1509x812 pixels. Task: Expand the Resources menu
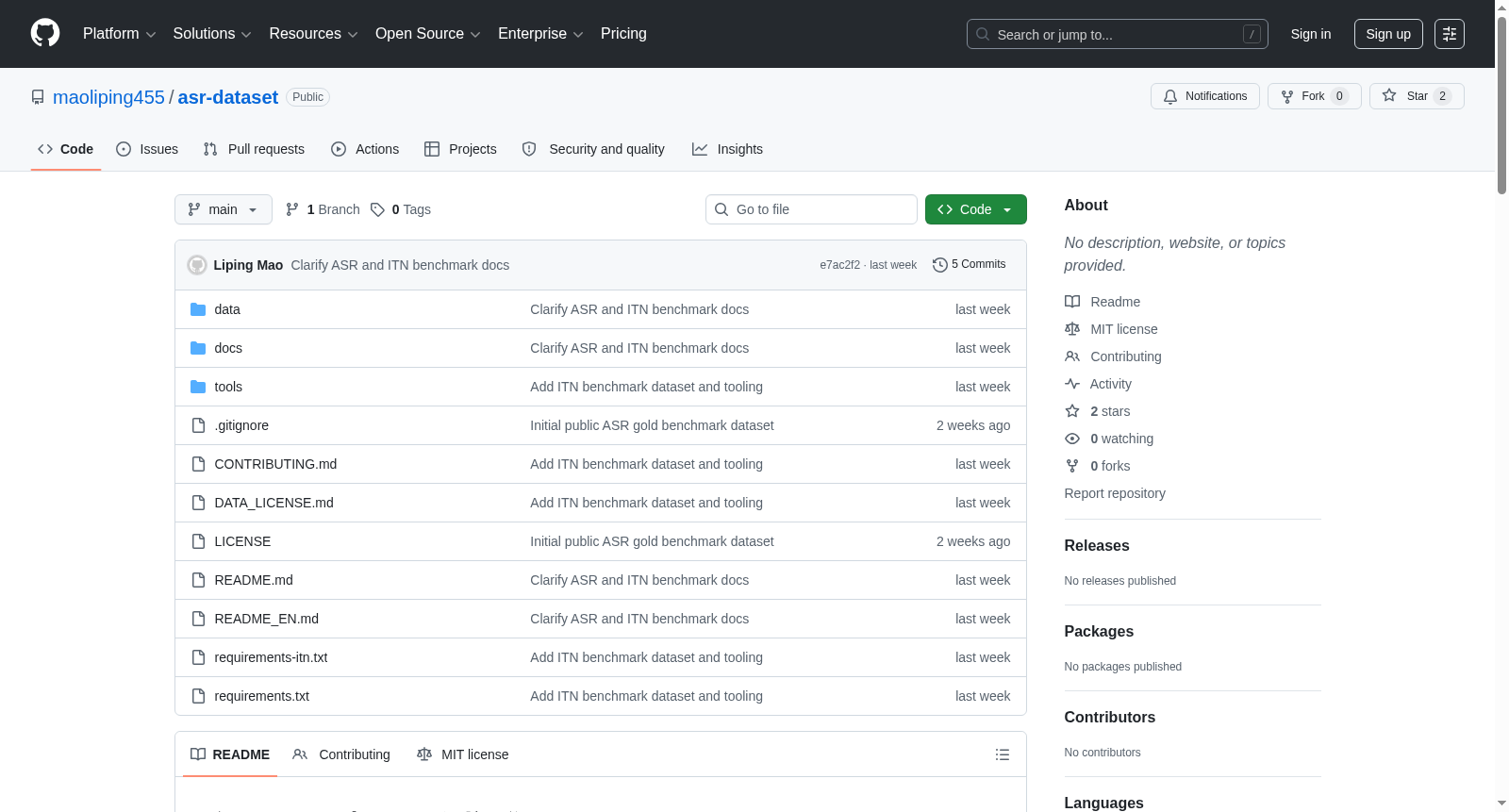pos(313,34)
